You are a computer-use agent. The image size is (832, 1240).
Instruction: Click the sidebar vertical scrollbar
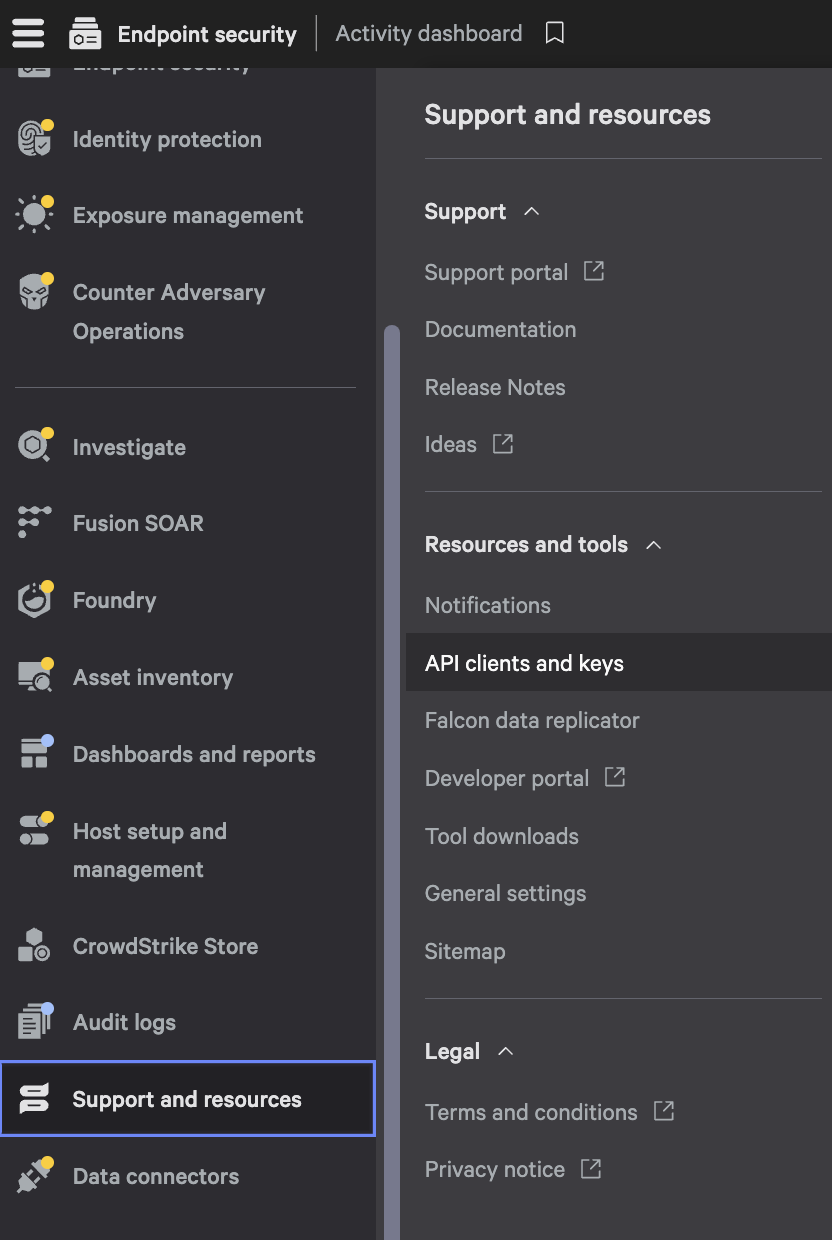pos(391,700)
